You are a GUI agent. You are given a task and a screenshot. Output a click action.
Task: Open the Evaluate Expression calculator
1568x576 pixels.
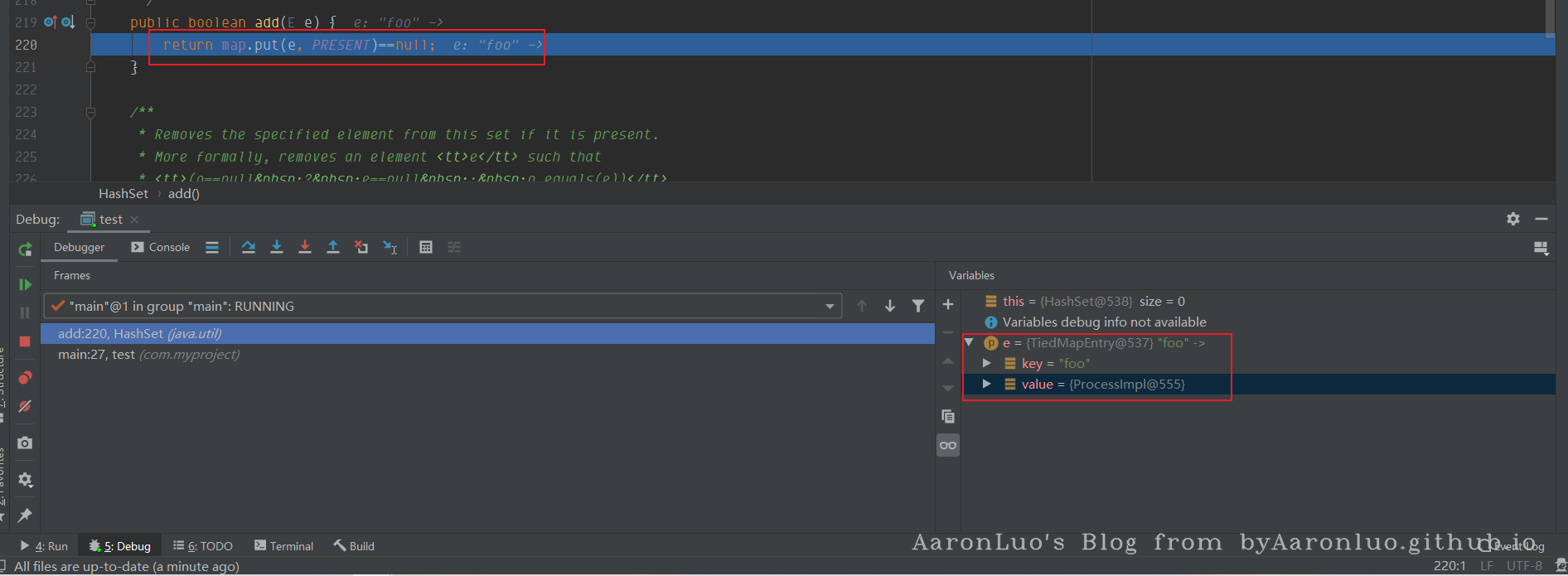(x=426, y=247)
